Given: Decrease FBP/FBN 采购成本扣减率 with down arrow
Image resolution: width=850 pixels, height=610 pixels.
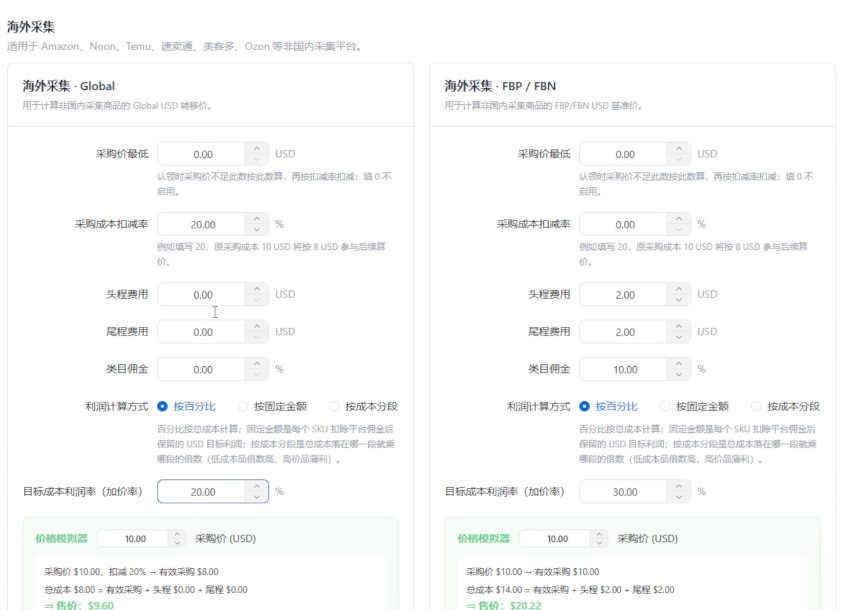Looking at the screenshot, I should (679, 230).
